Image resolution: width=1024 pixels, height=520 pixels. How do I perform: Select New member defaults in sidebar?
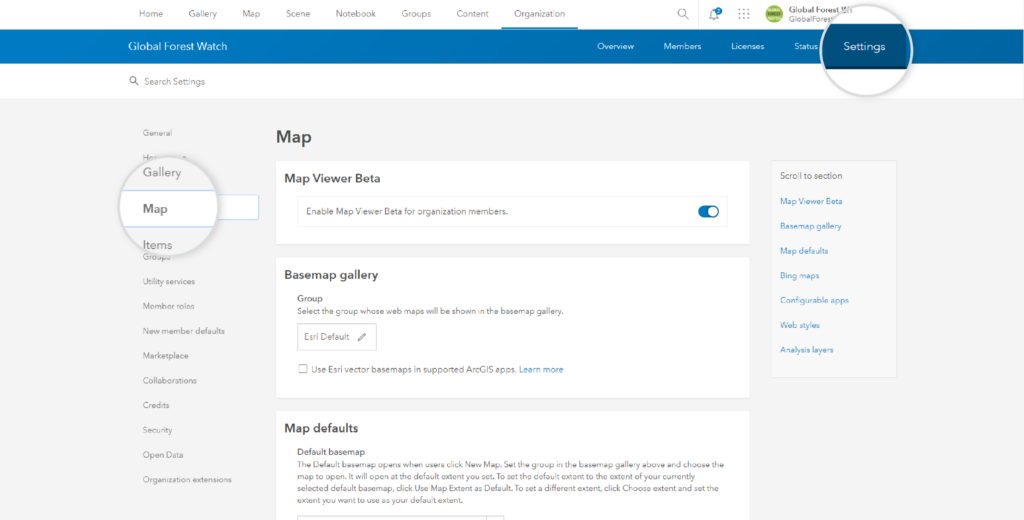click(x=184, y=331)
